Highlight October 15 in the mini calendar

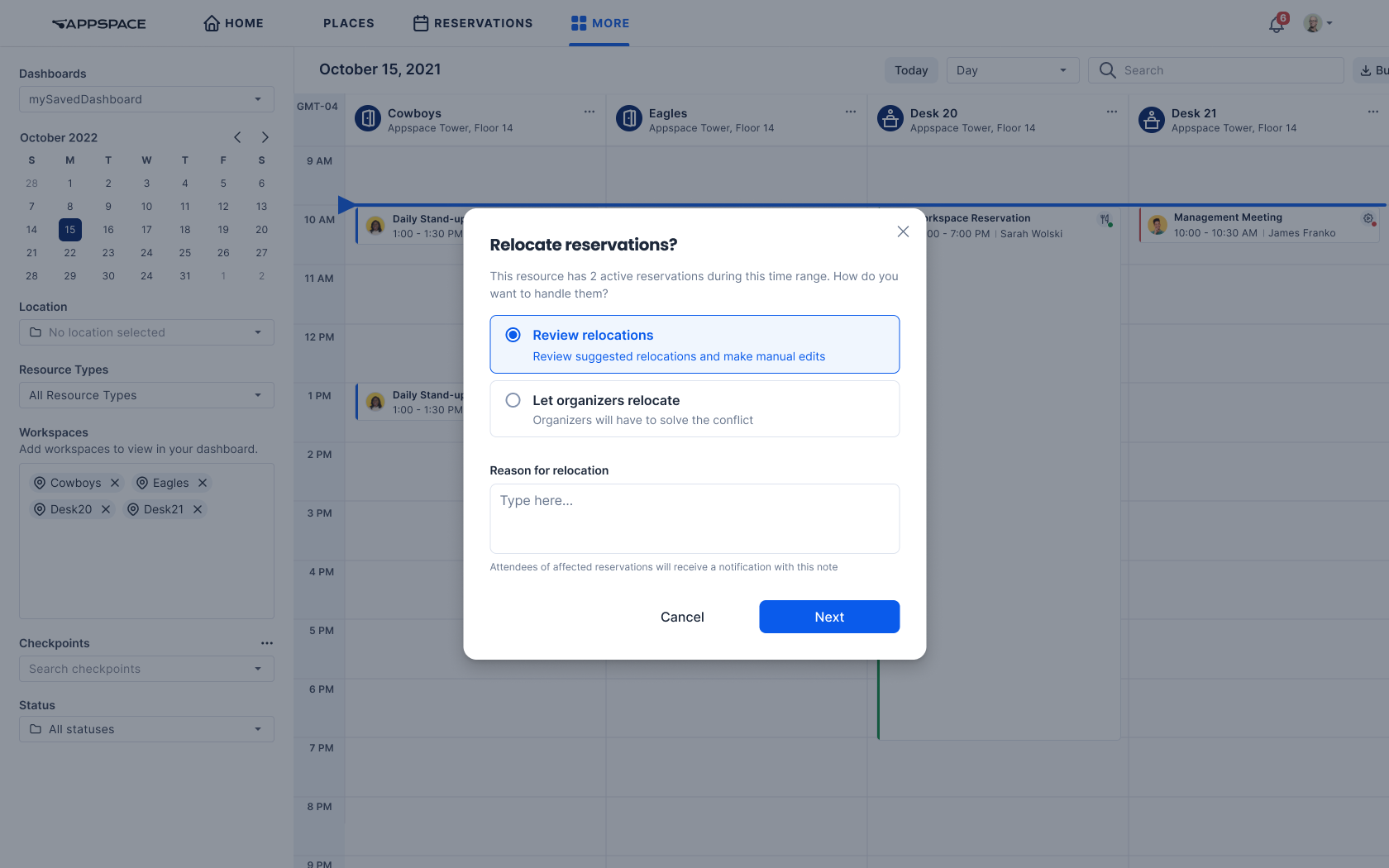(69, 229)
